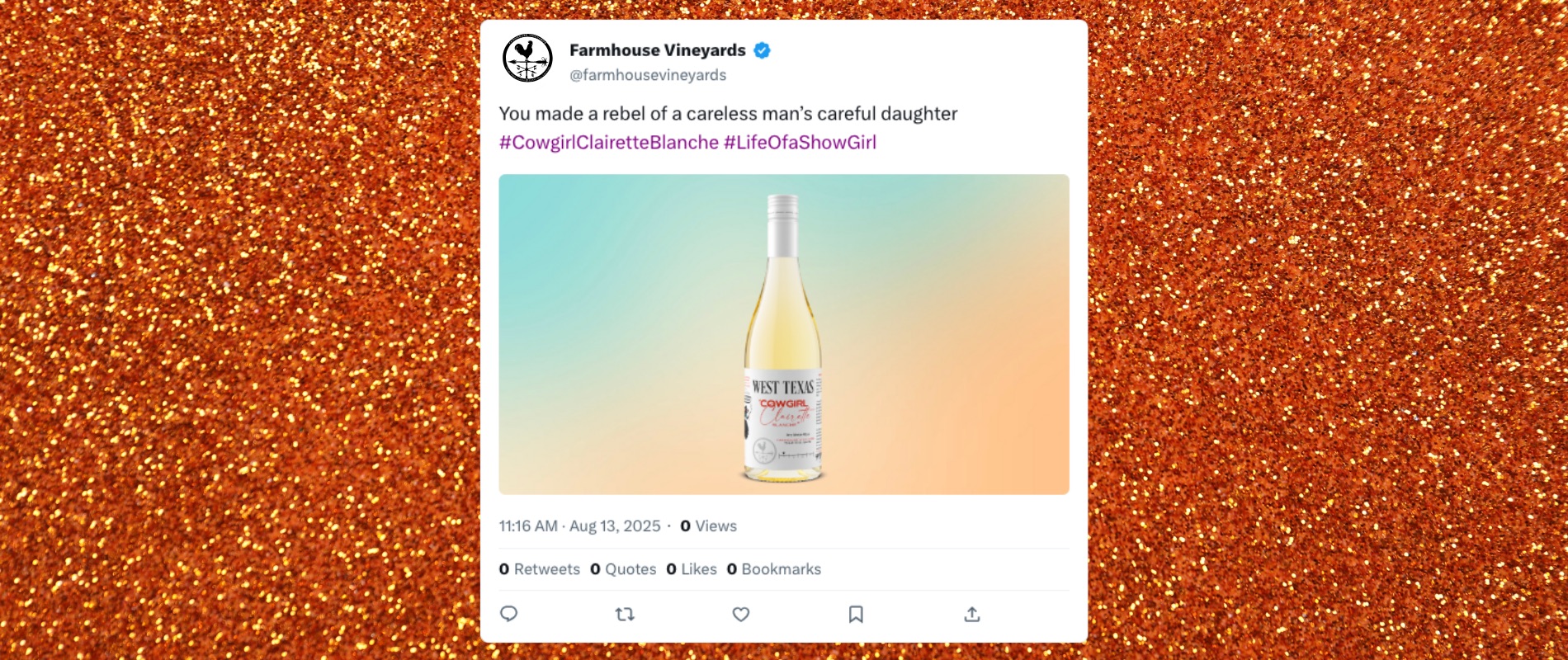Like the tweet with the heart icon
Image resolution: width=1568 pixels, height=660 pixels.
pos(741,614)
